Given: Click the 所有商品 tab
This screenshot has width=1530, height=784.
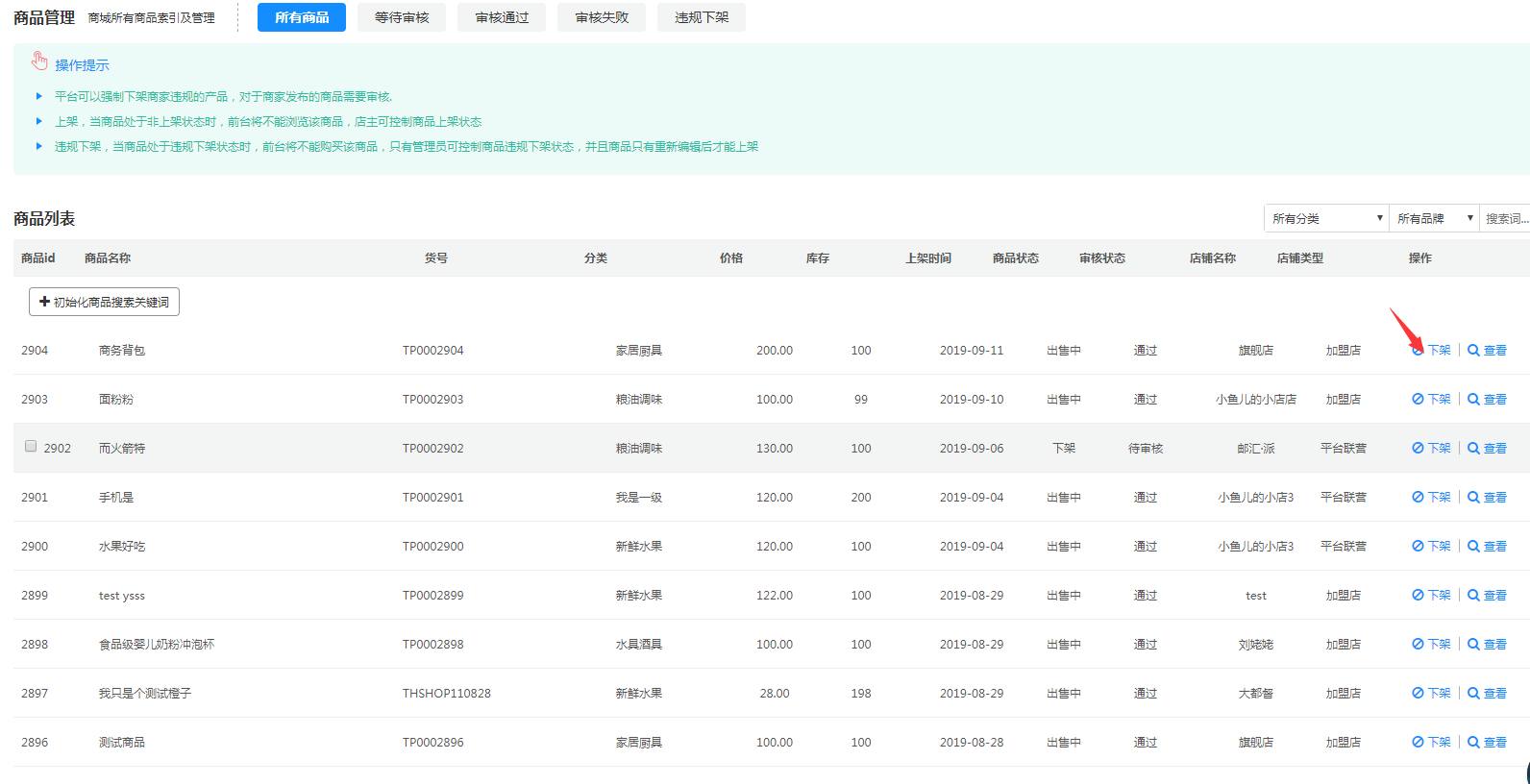Looking at the screenshot, I should (302, 17).
